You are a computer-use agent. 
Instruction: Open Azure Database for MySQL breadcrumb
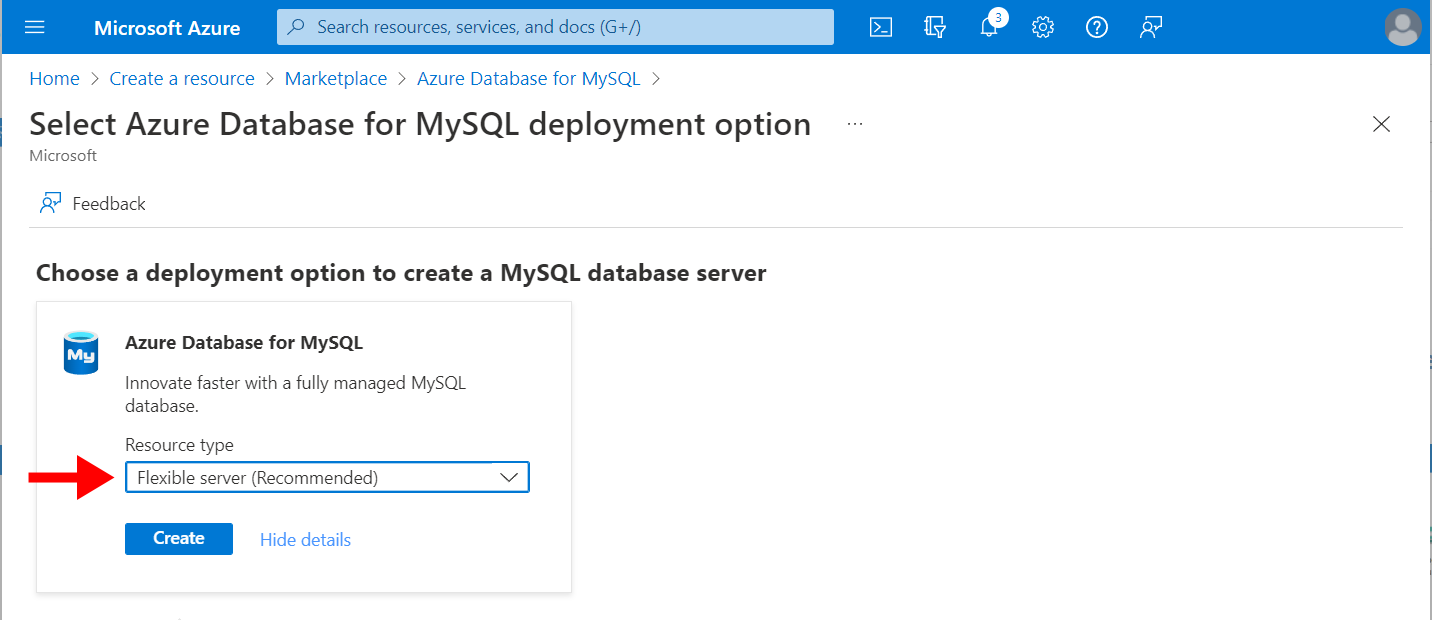pyautogui.click(x=528, y=79)
